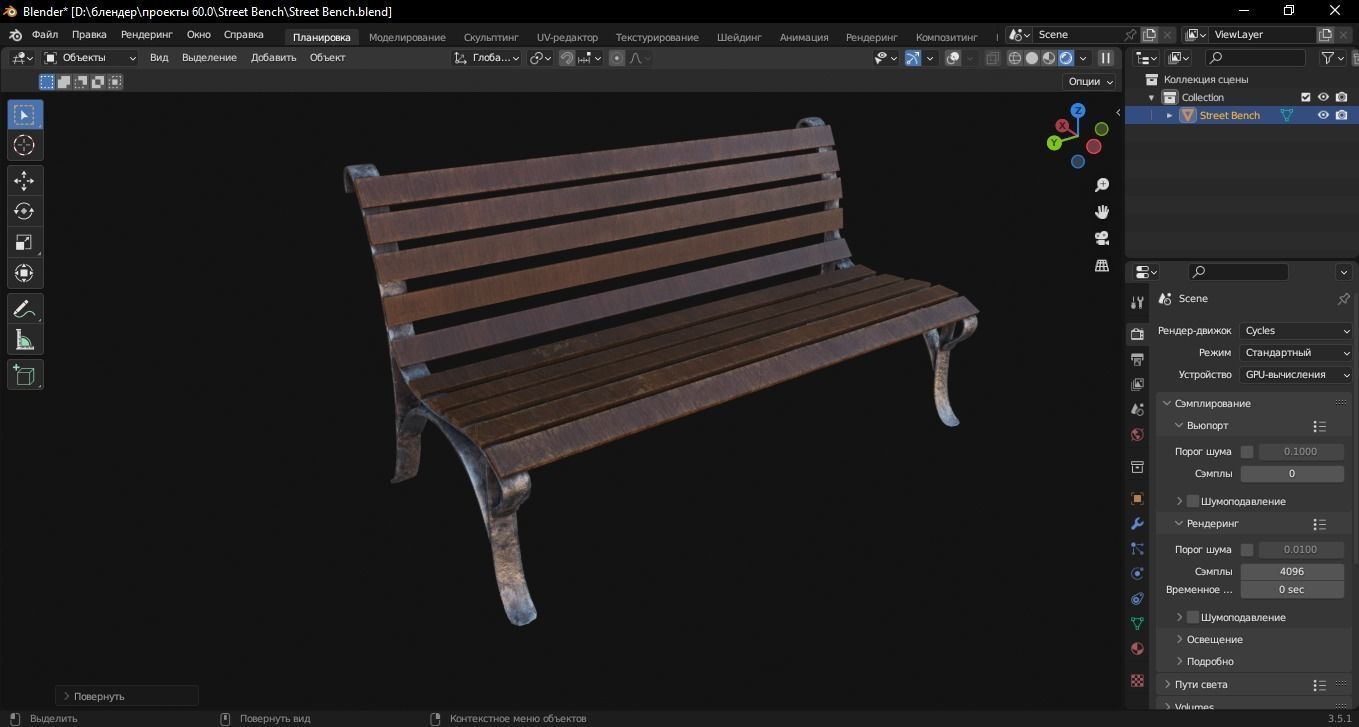
Task: Switch to the Моделирование workspace tab
Action: (x=407, y=37)
